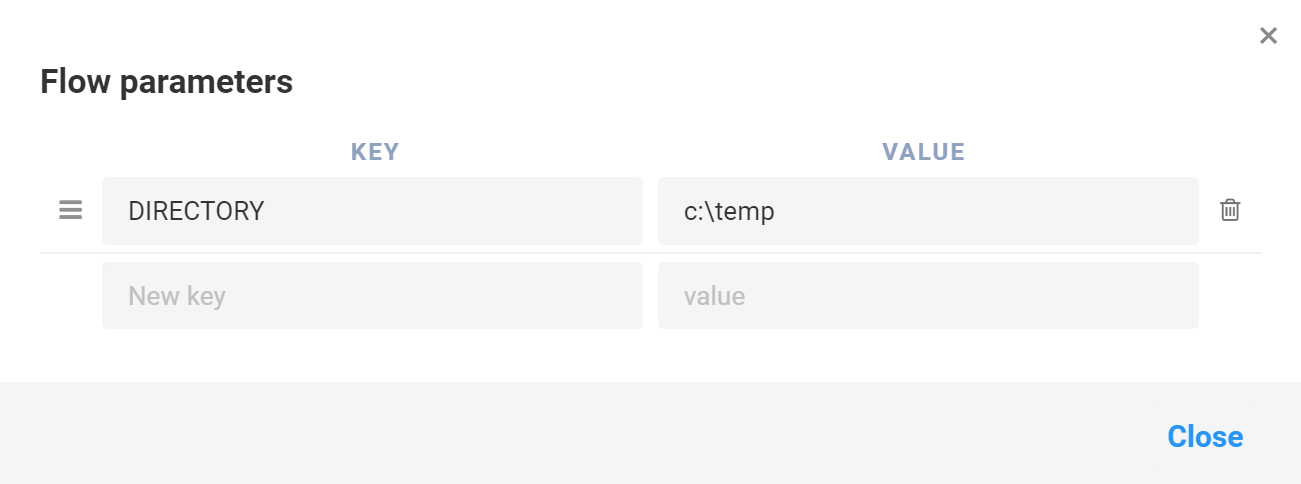Focus the c:\temp value field

tap(928, 211)
